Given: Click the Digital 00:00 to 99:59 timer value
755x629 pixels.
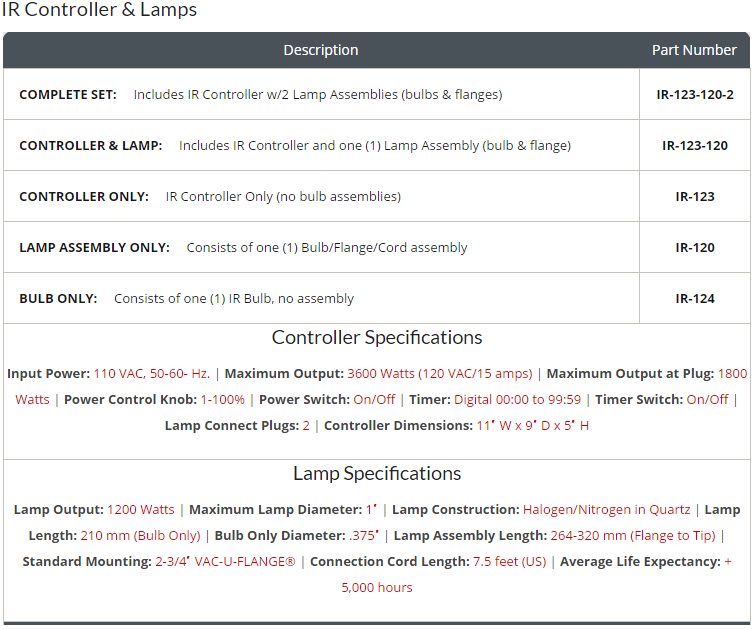Looking at the screenshot, I should (517, 400).
